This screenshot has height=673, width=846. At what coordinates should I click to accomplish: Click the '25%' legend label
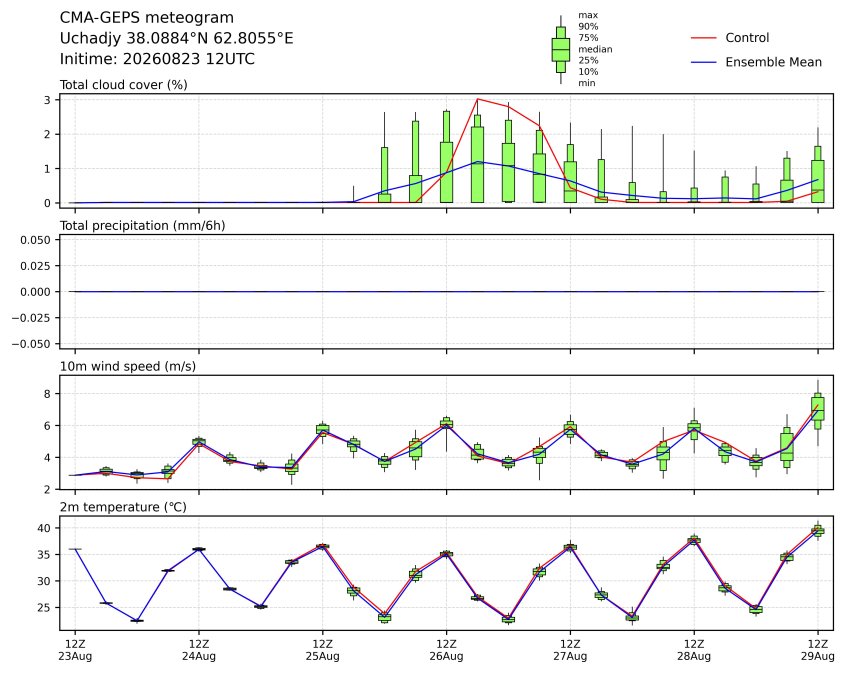[588, 60]
